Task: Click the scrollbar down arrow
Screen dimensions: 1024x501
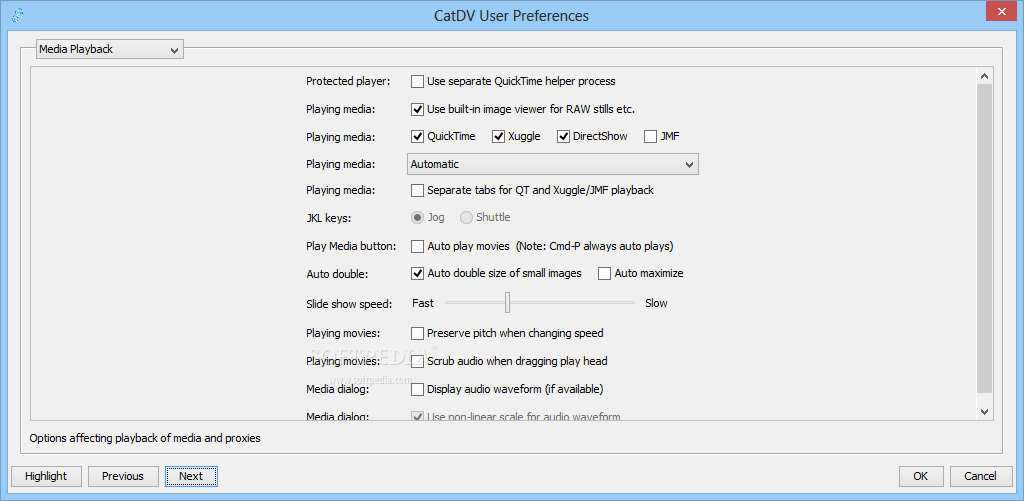Action: pos(985,411)
